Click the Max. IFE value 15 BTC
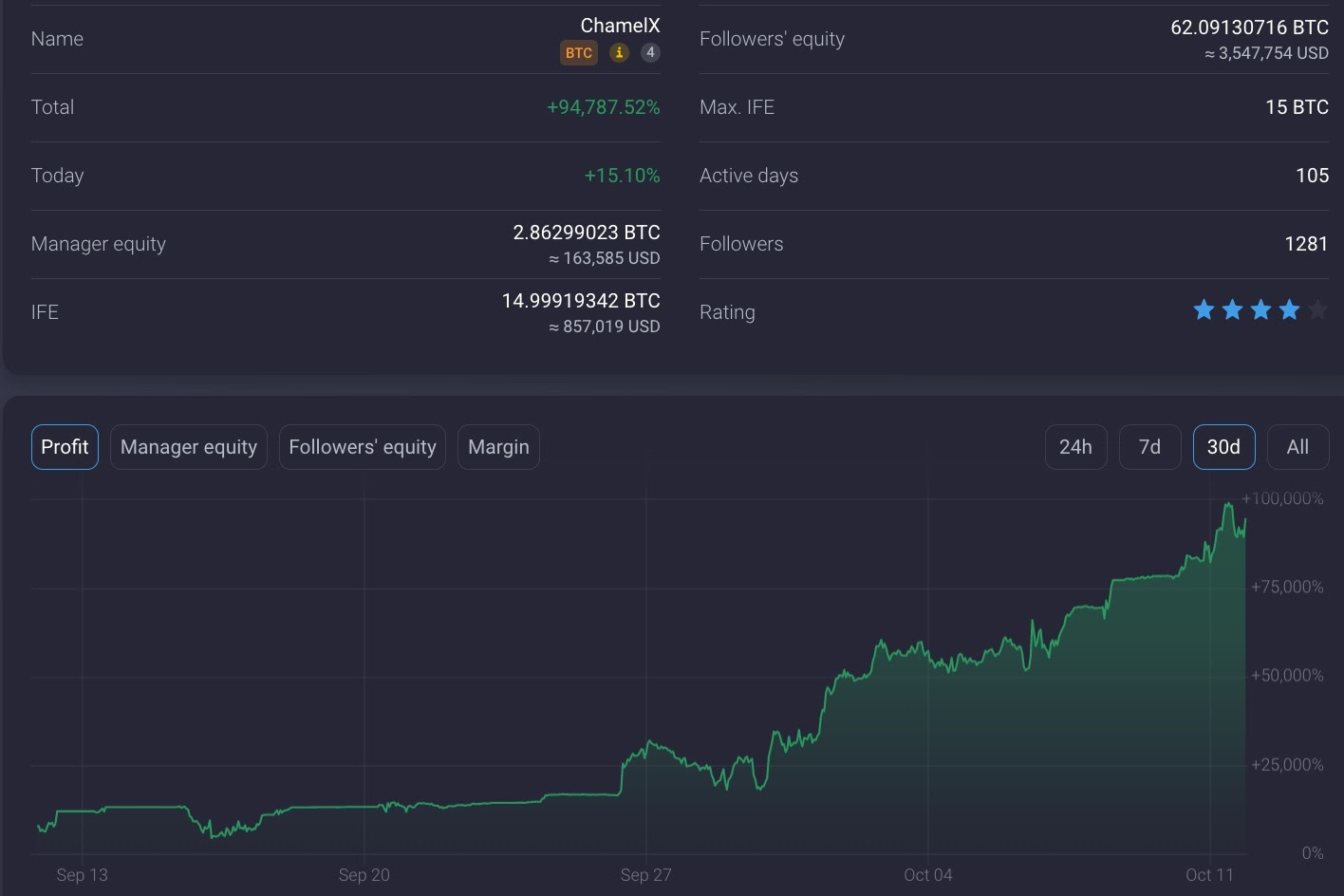This screenshot has width=1344, height=896. click(x=1297, y=107)
